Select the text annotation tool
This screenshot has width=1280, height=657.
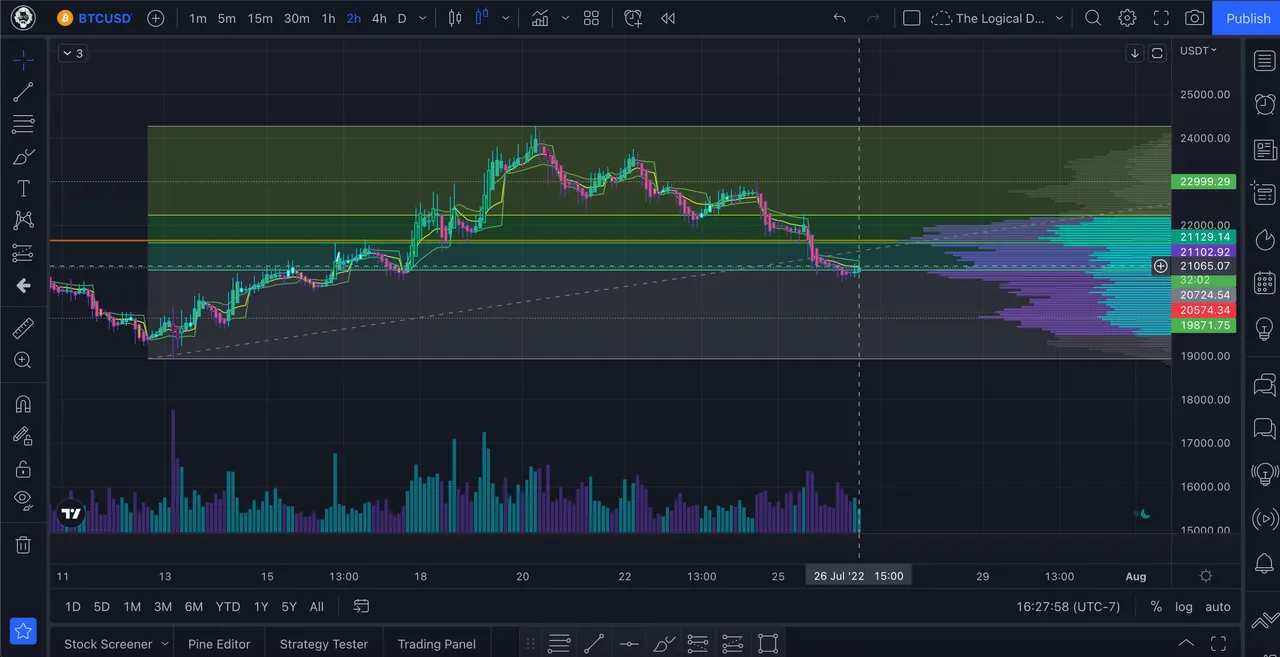pyautogui.click(x=23, y=188)
